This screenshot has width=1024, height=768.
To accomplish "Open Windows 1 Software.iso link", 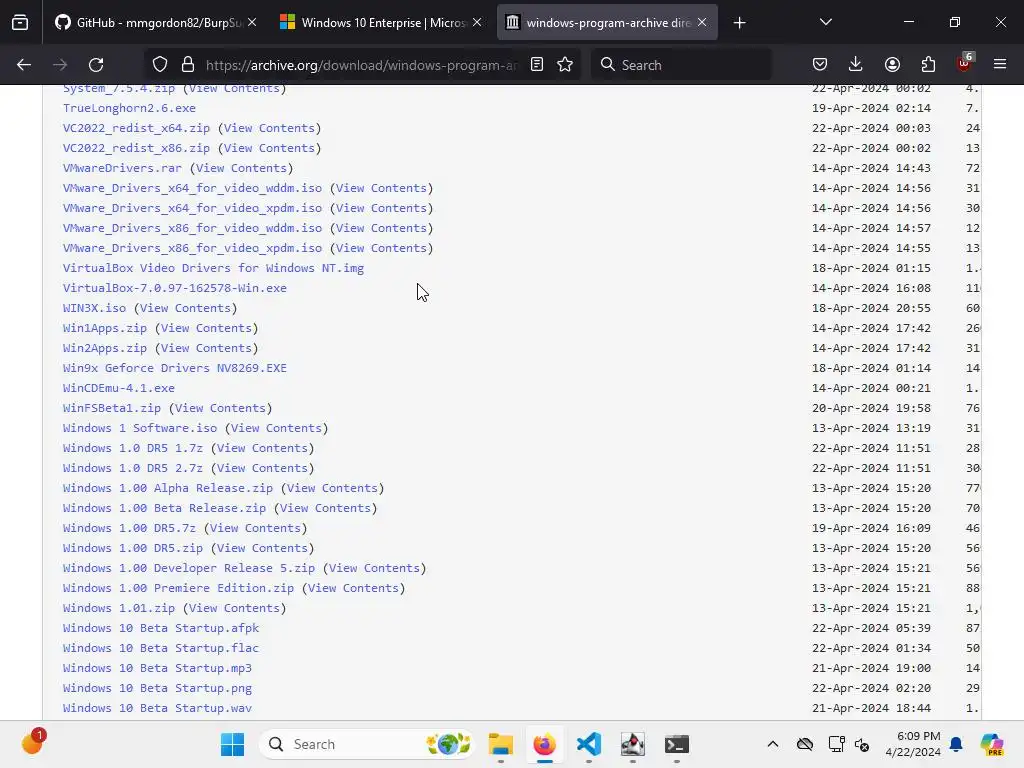I will [140, 428].
